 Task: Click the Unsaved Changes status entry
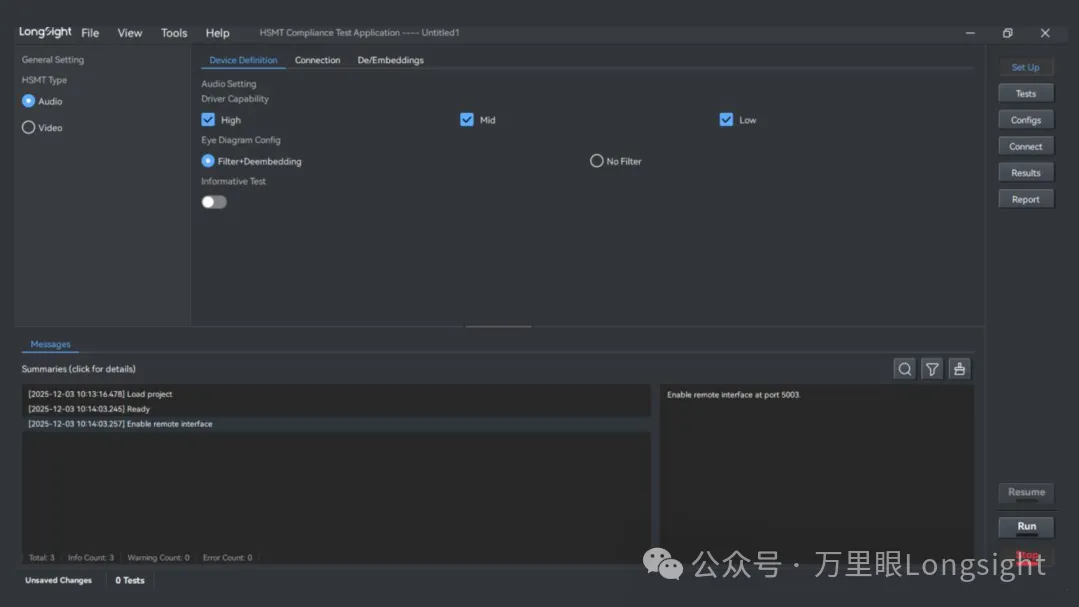[x=58, y=580]
